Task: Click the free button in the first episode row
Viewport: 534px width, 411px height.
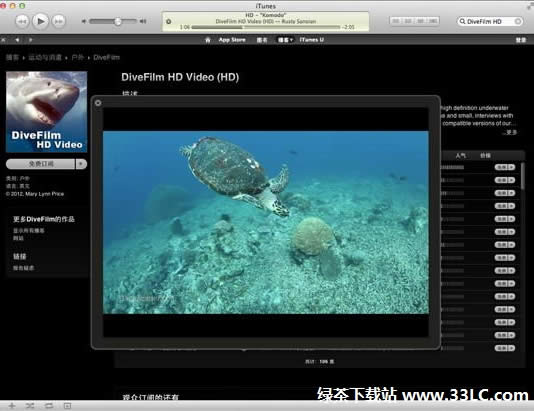Action: click(x=505, y=167)
